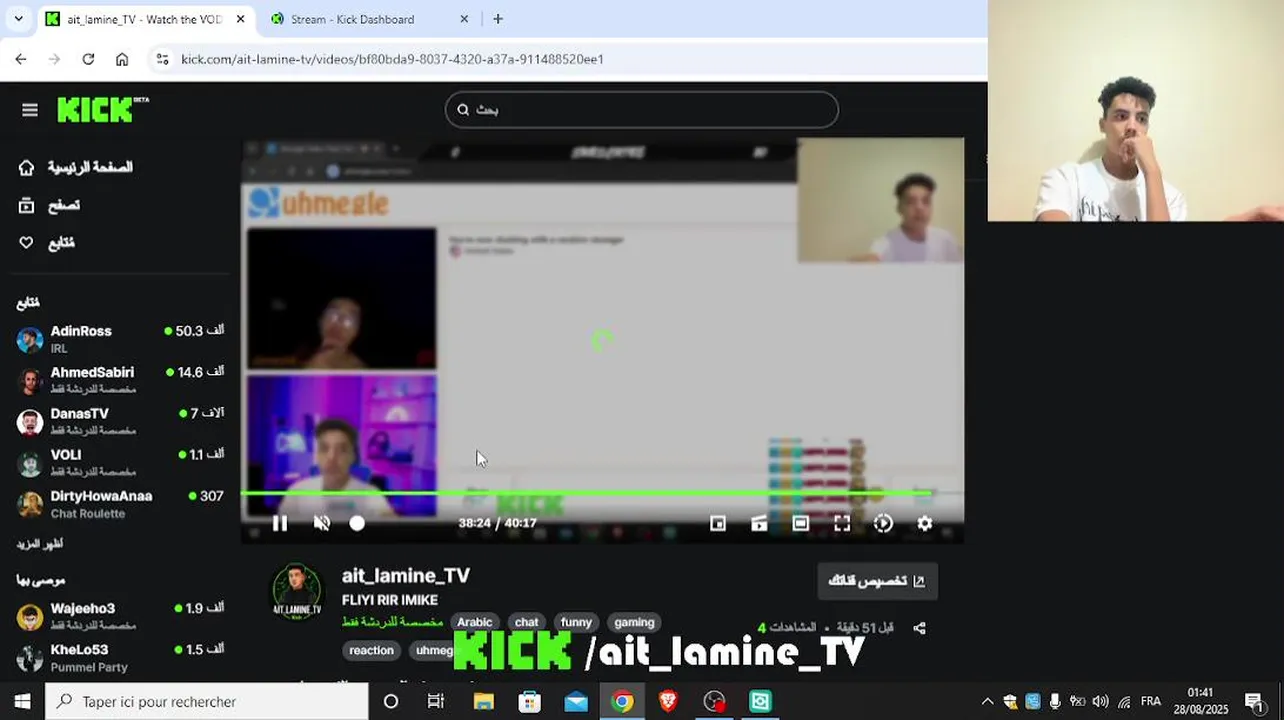Open Windows notification center
This screenshot has height=720, width=1284.
point(1254,701)
